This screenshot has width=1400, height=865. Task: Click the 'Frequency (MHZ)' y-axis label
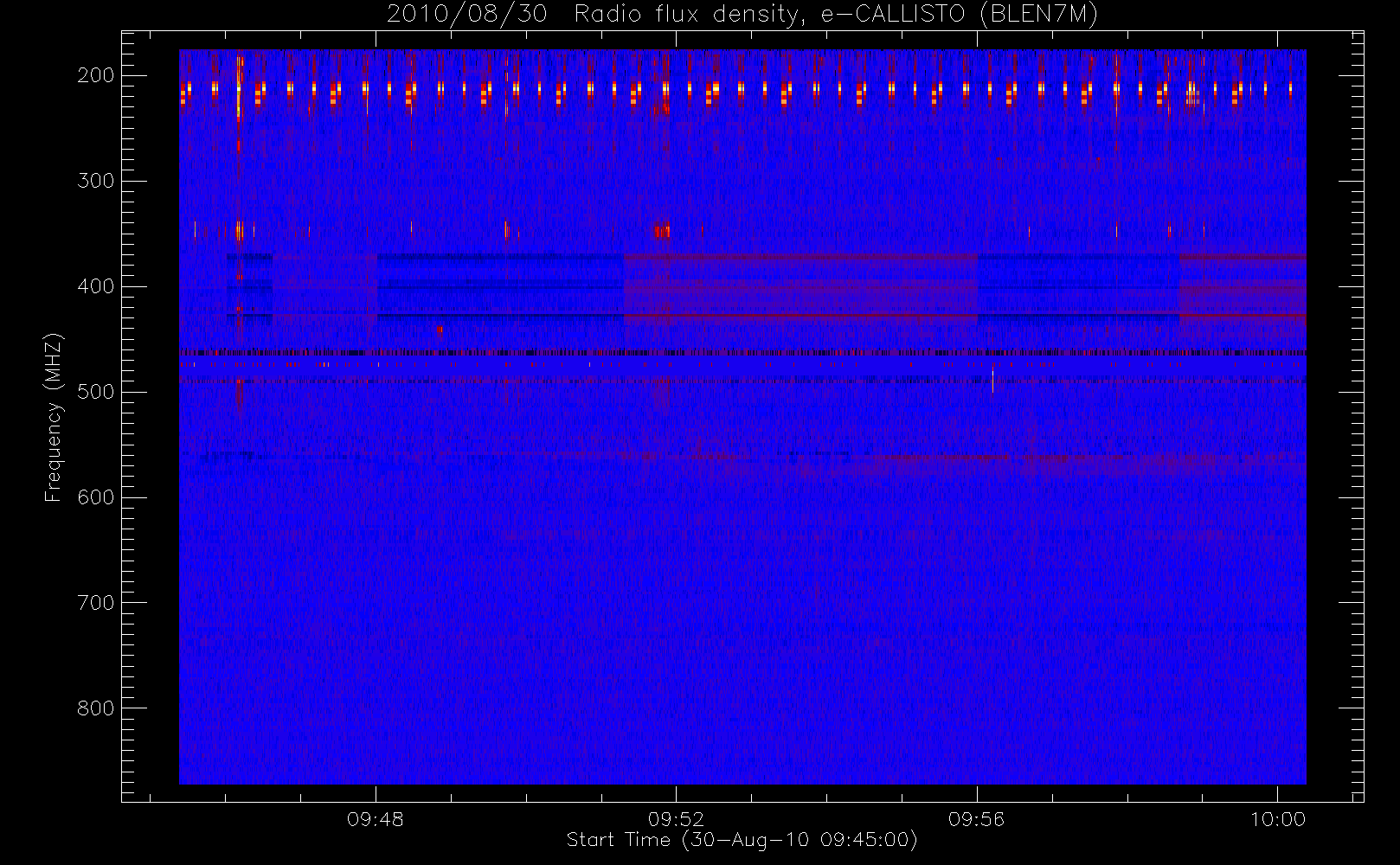[54, 417]
